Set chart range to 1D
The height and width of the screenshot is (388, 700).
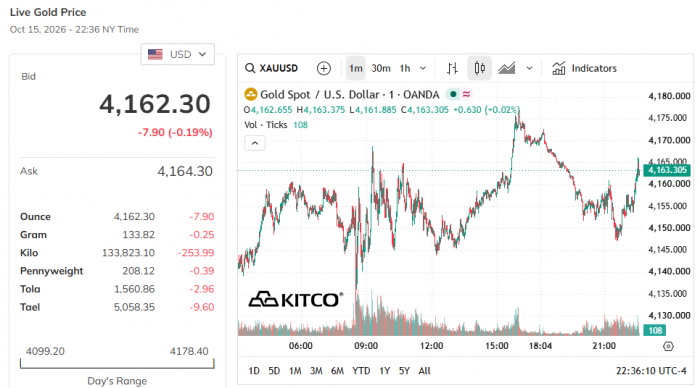254,371
